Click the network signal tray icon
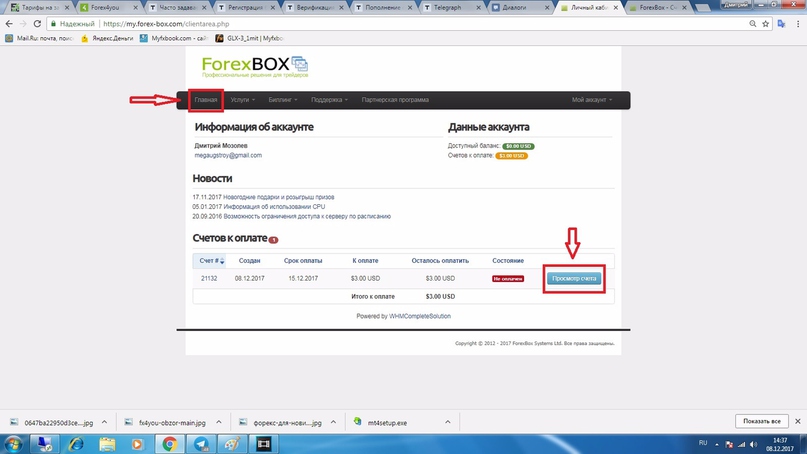This screenshot has height=454, width=807. pyautogui.click(x=742, y=444)
